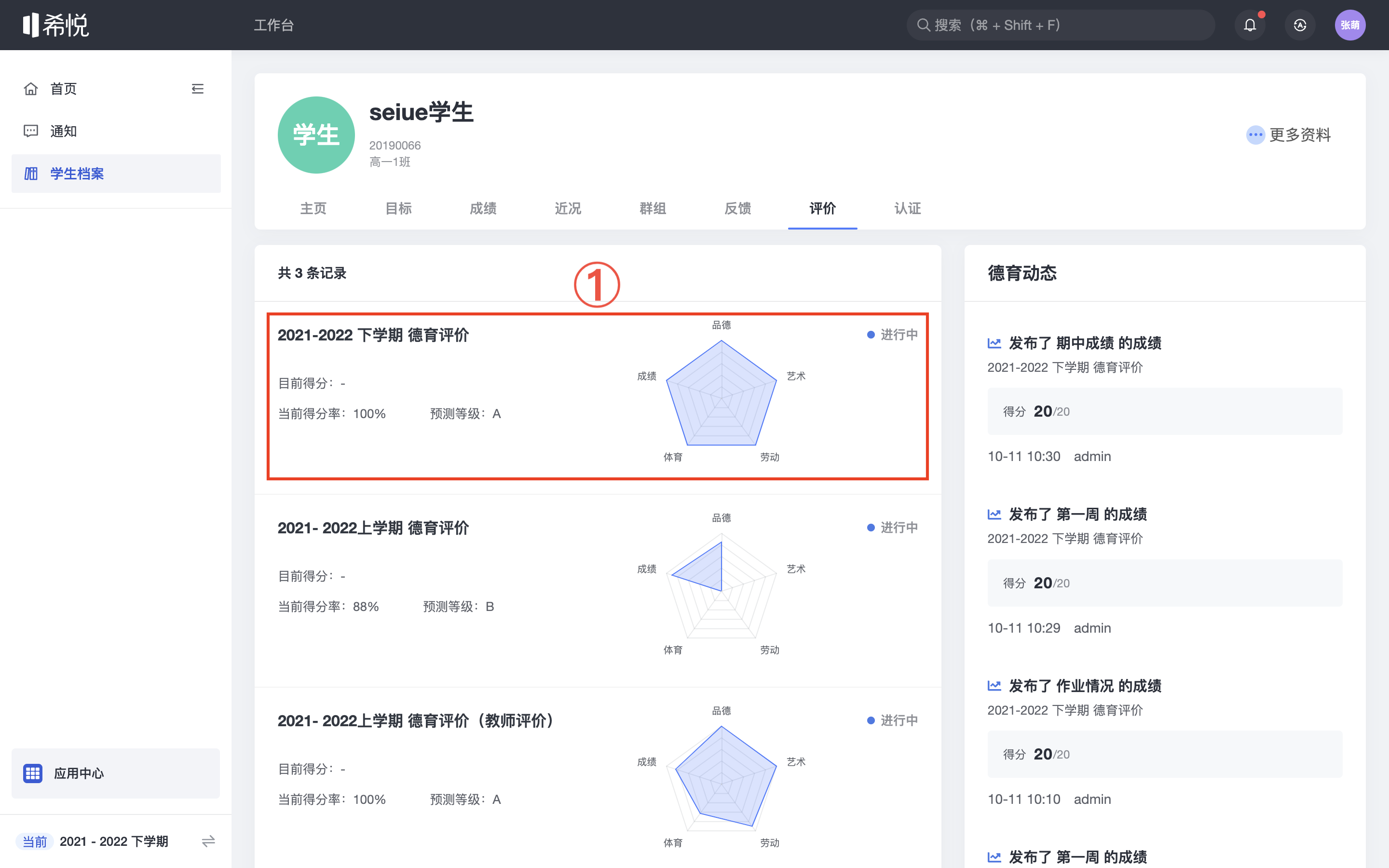
Task: Open 发布了 期中成绩 的成绩 entry
Action: tap(1085, 343)
